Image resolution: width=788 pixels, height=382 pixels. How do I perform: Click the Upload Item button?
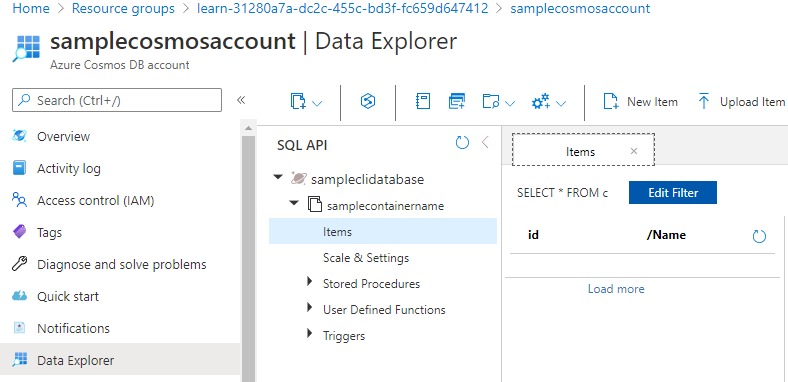(741, 102)
